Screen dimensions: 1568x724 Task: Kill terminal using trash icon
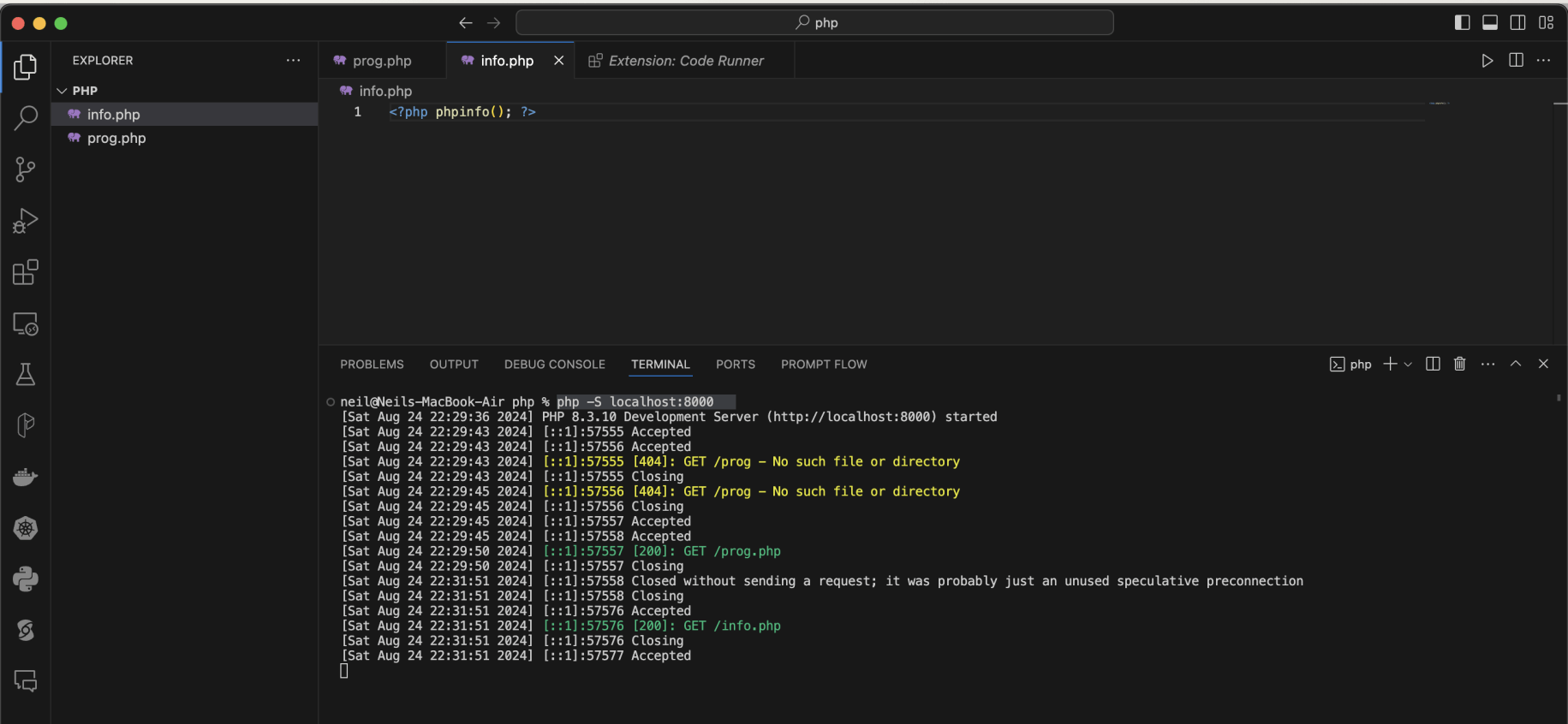click(x=1459, y=364)
